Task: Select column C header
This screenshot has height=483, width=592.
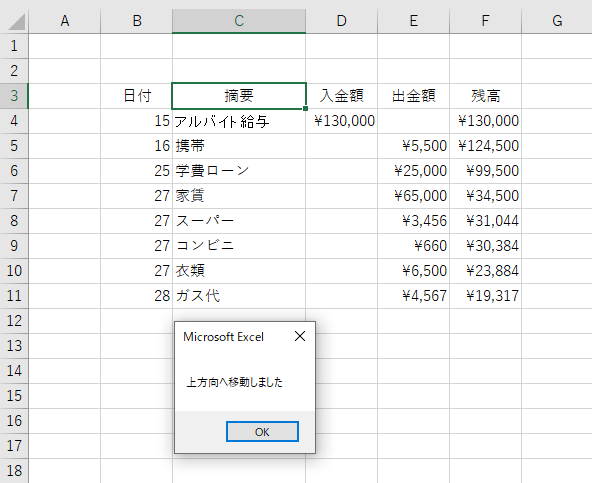Action: [239, 21]
